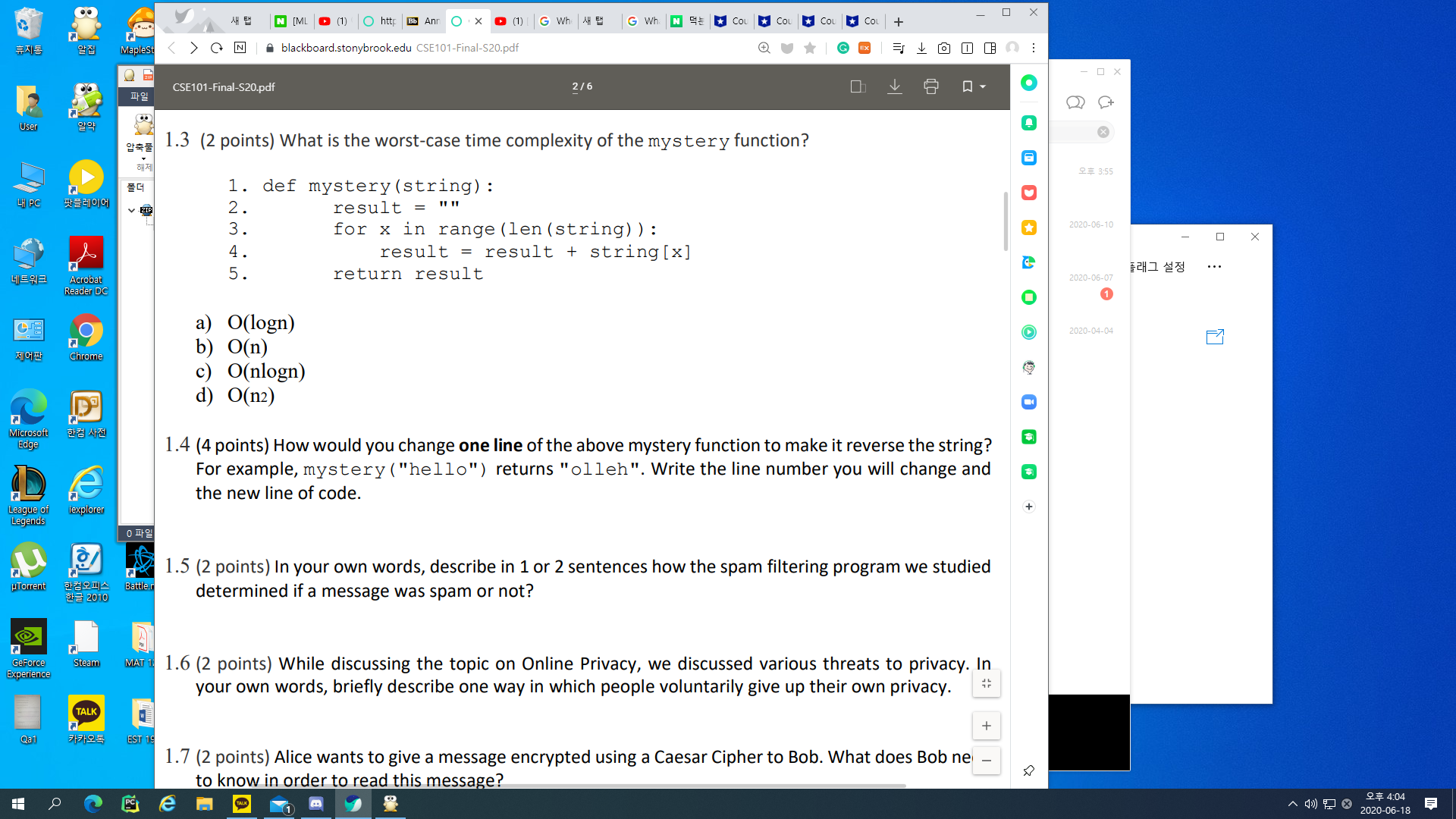This screenshot has height=819, width=1456.
Task: Enable split-screen view in the browser toolbar
Action: point(990,48)
